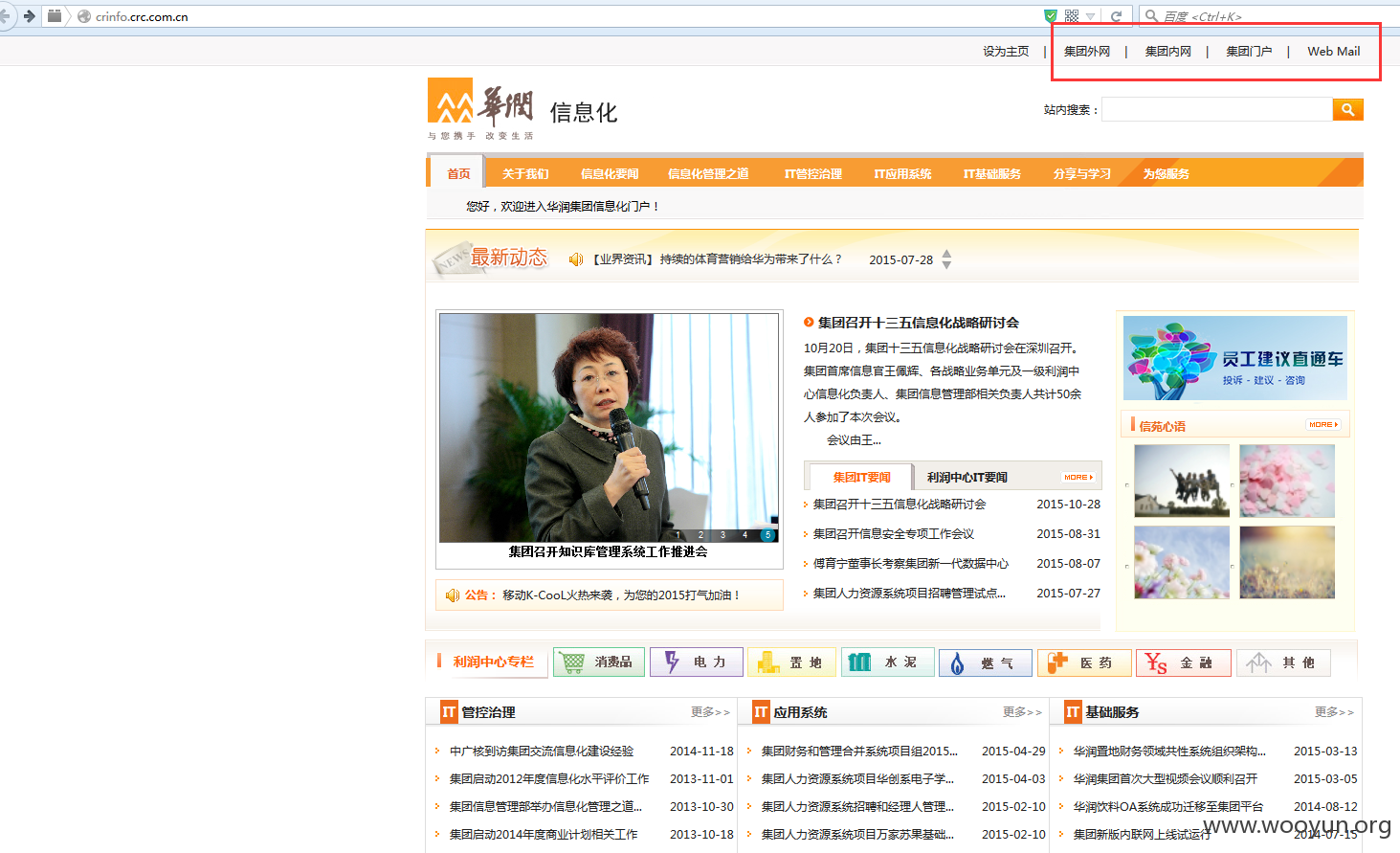Expand MORE beside 利润中心IT要闻 tab

[x=1078, y=477]
